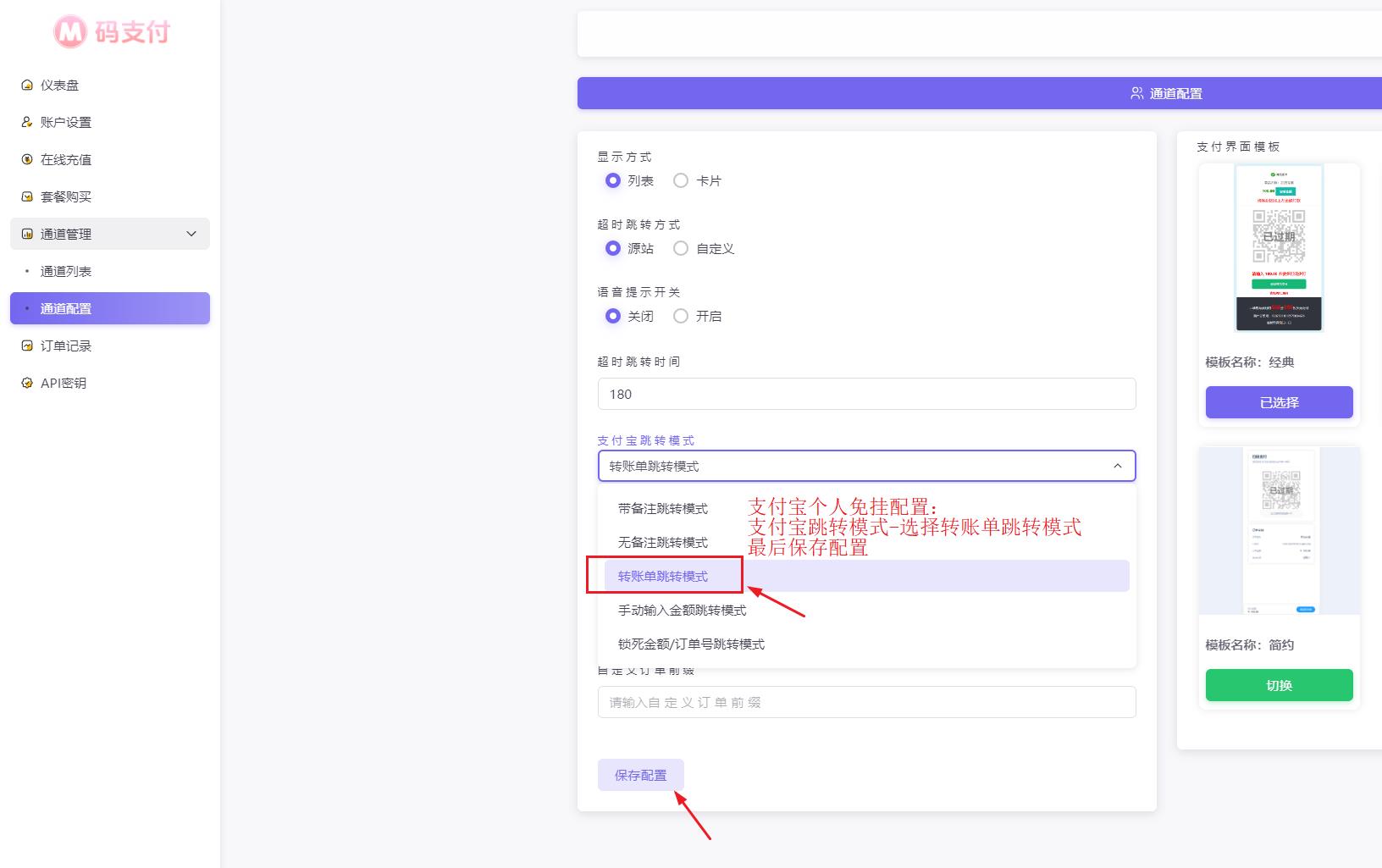The image size is (1382, 868).
Task: Click the 订单记录 orders icon
Action: (x=27, y=346)
